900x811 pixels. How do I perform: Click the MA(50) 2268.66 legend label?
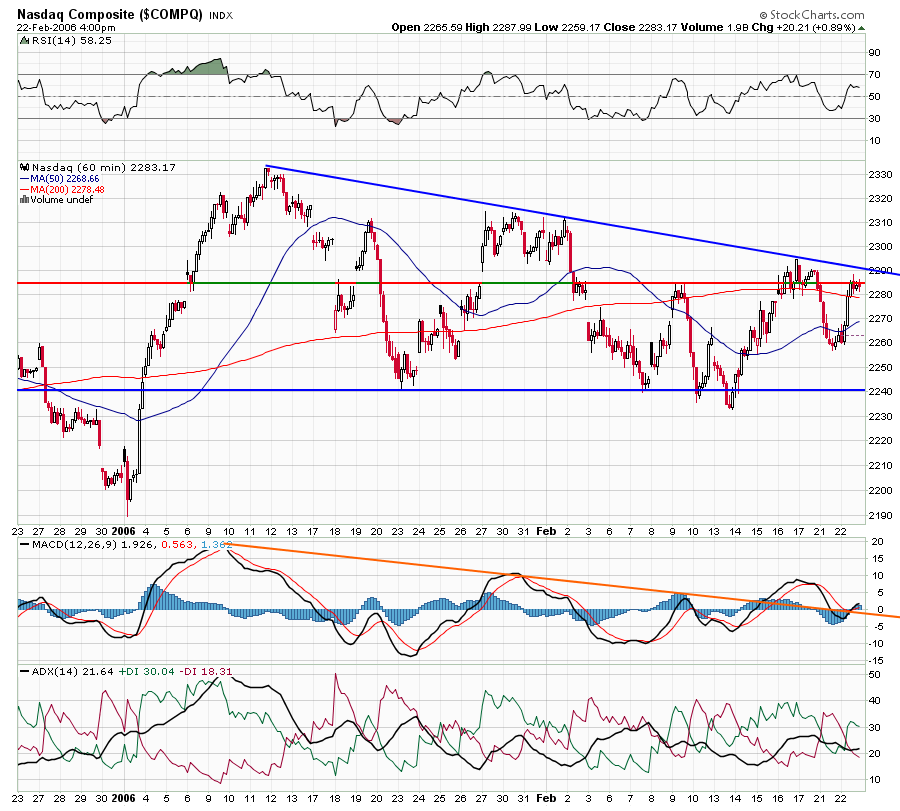coord(65,179)
